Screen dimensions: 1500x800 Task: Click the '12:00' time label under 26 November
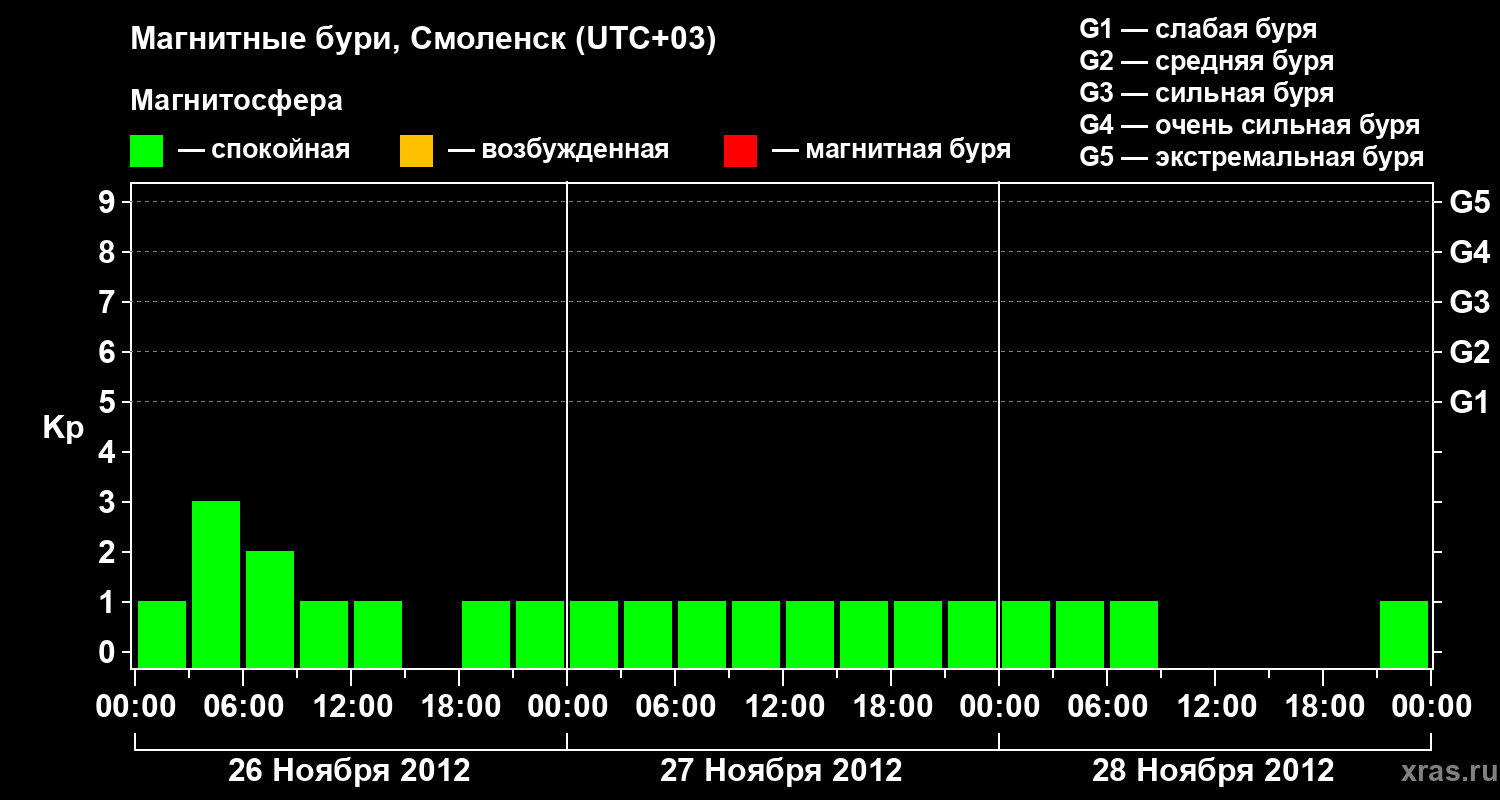point(351,707)
